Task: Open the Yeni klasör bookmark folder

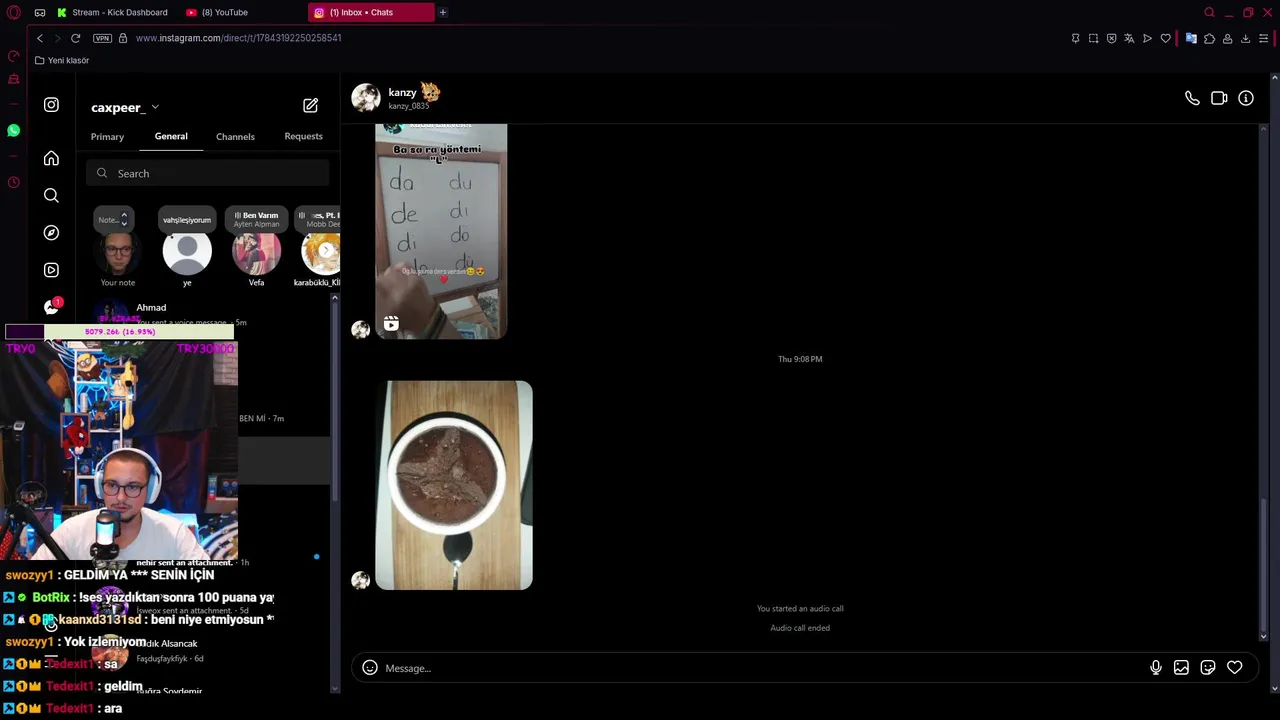Action: pyautogui.click(x=61, y=60)
